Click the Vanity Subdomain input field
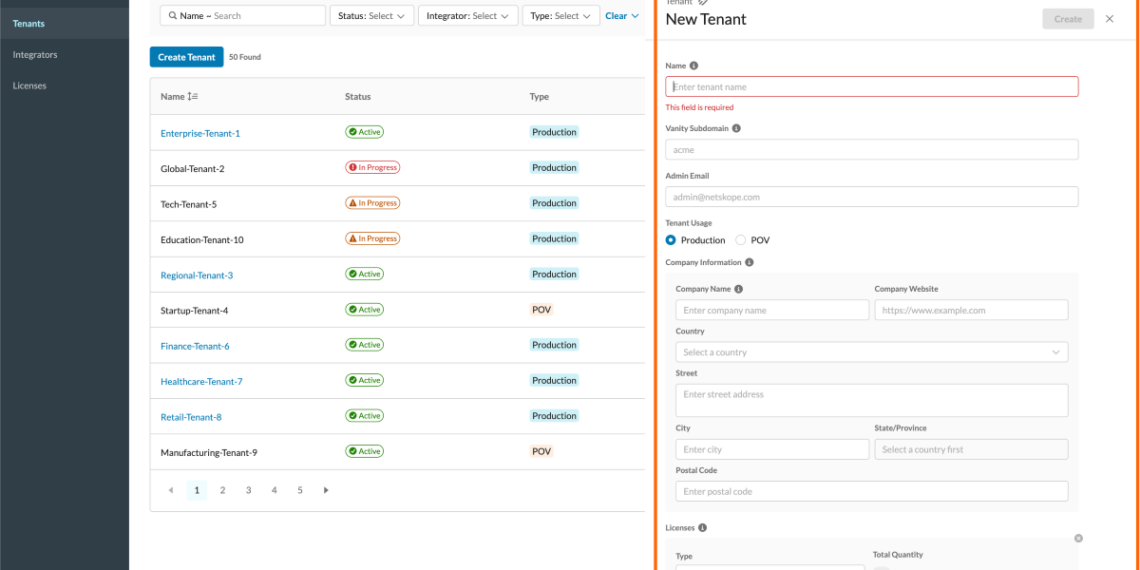This screenshot has height=570, width=1140. 872,150
